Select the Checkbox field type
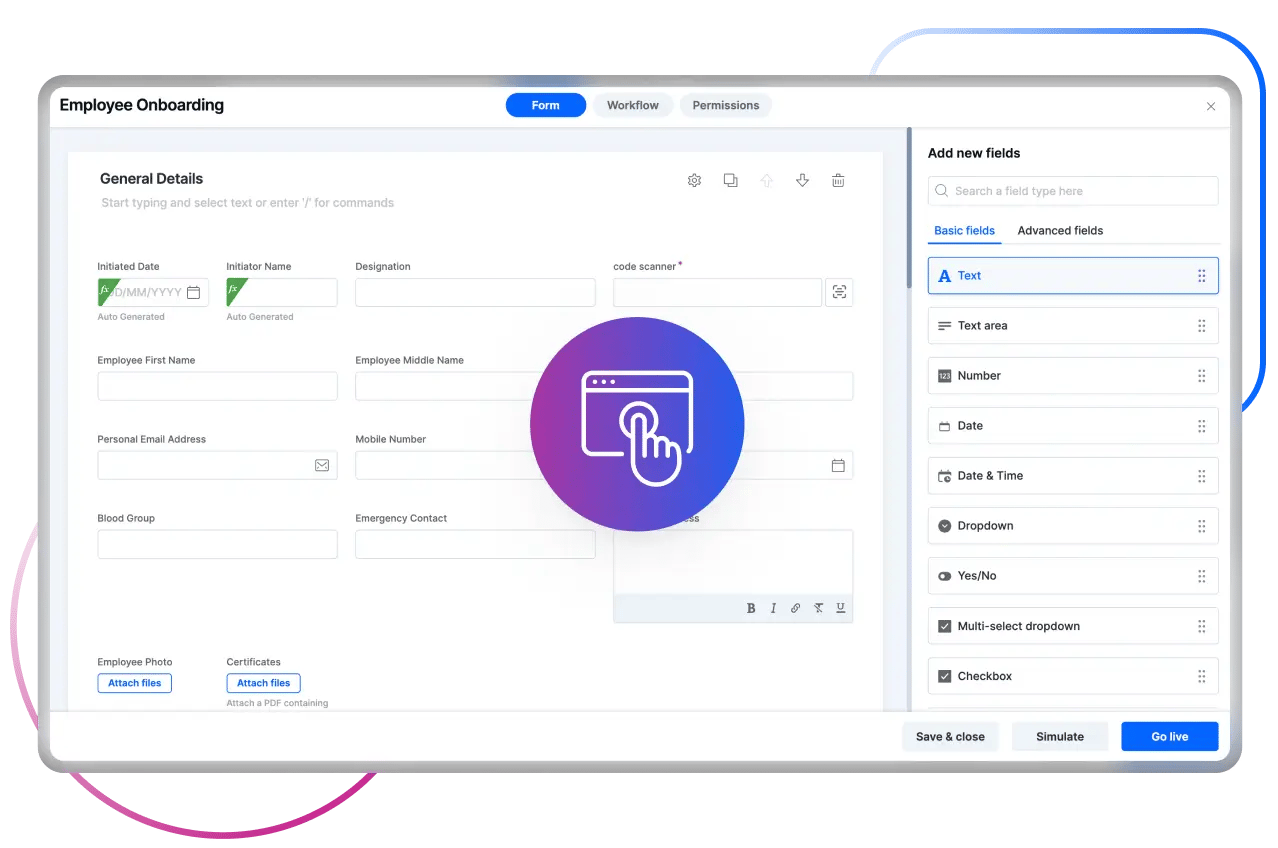Viewport: 1278px width, 848px height. pyautogui.click(x=1072, y=675)
